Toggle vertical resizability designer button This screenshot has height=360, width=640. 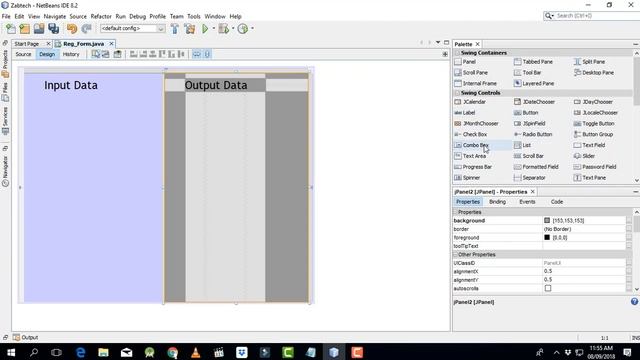coord(207,54)
